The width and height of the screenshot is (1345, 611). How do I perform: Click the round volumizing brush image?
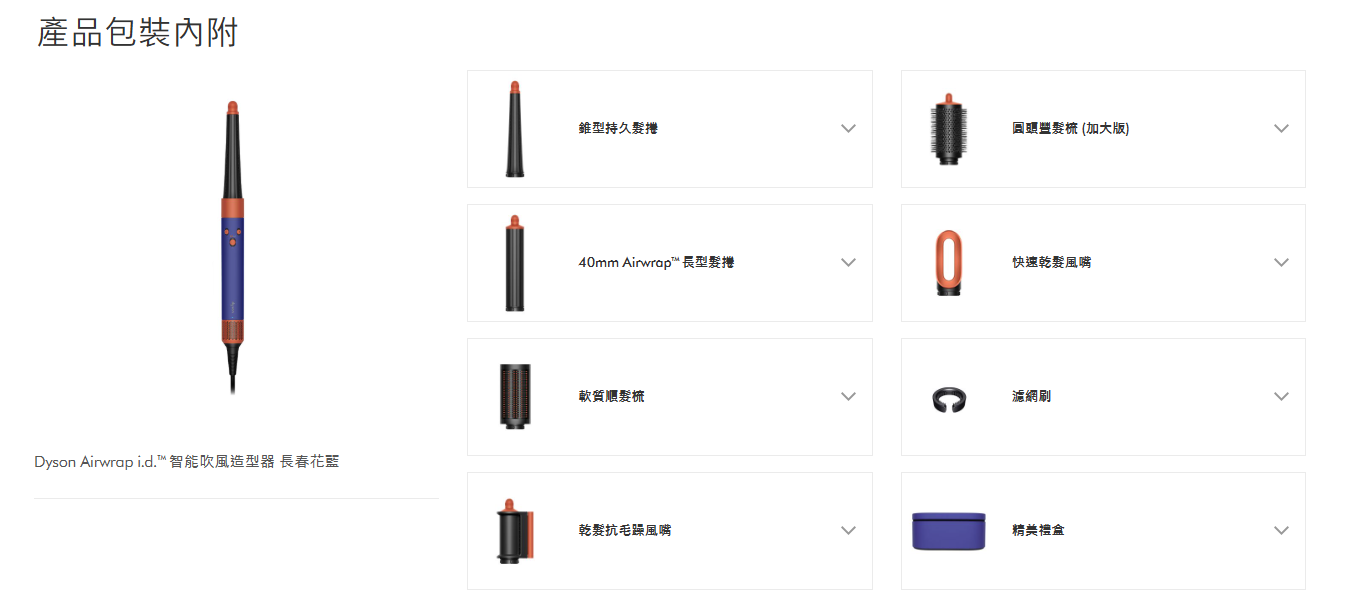click(x=948, y=129)
